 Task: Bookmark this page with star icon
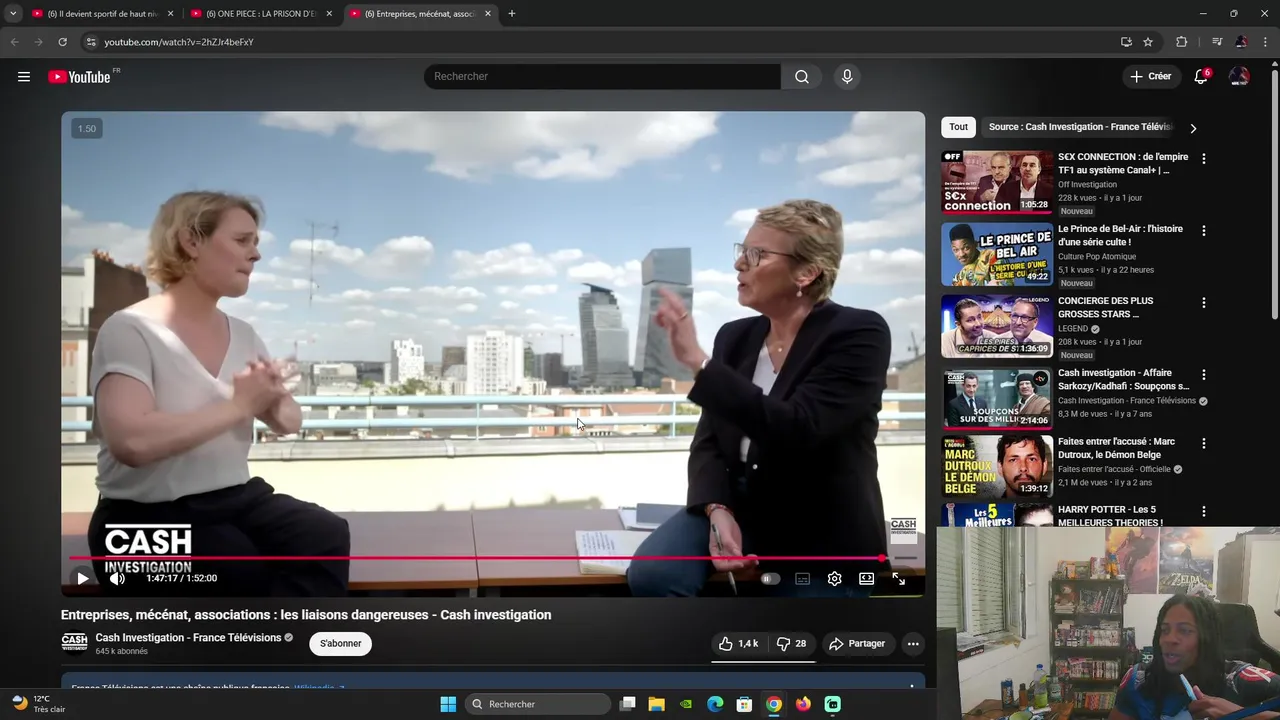[x=1148, y=42]
